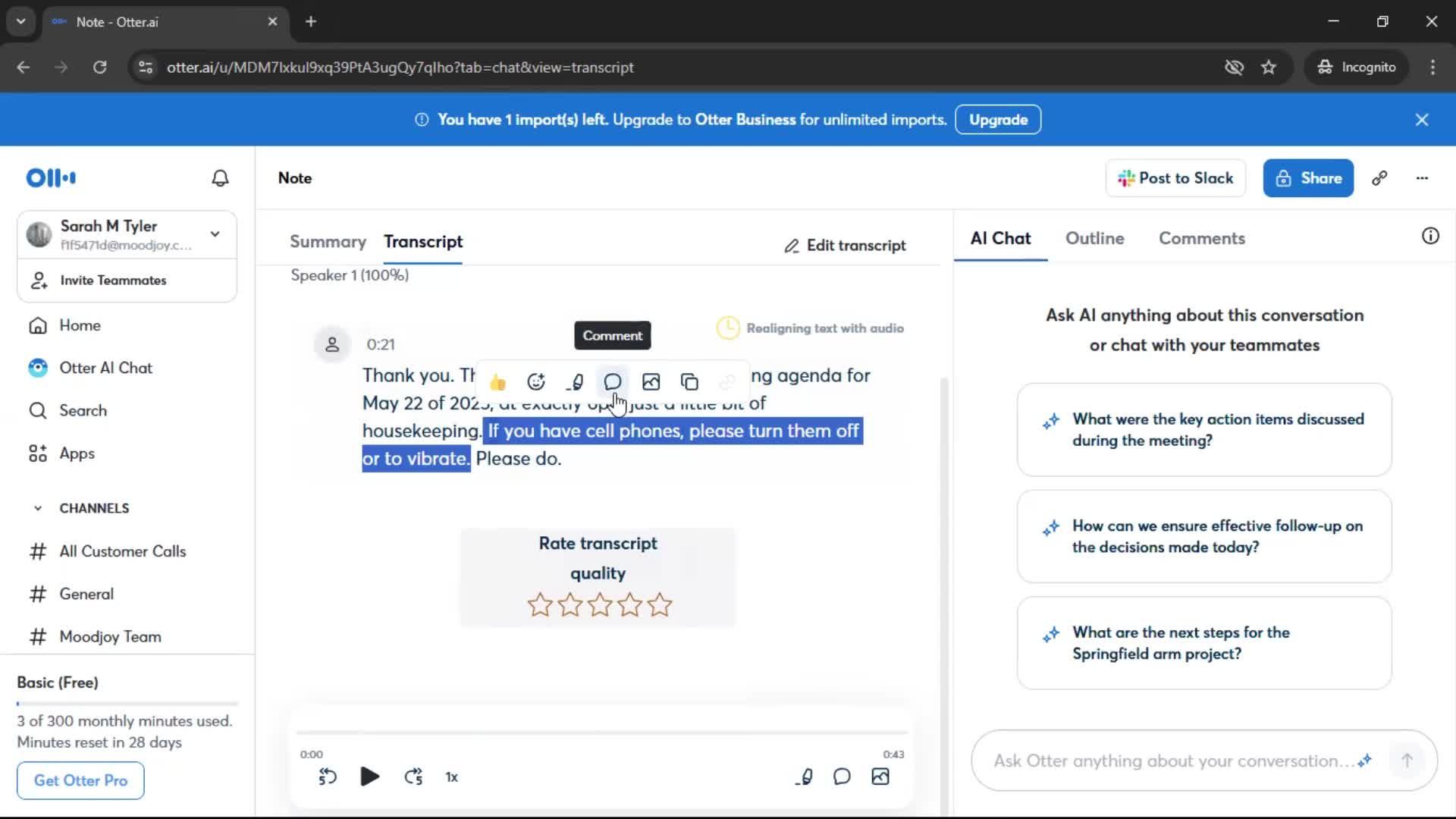Image resolution: width=1456 pixels, height=819 pixels.
Task: Open the more options ellipsis menu
Action: (1422, 178)
